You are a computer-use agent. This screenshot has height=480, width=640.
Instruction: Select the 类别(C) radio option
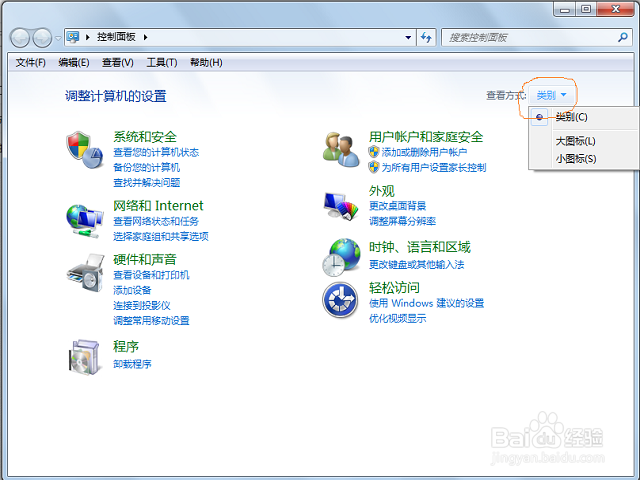pyautogui.click(x=539, y=117)
